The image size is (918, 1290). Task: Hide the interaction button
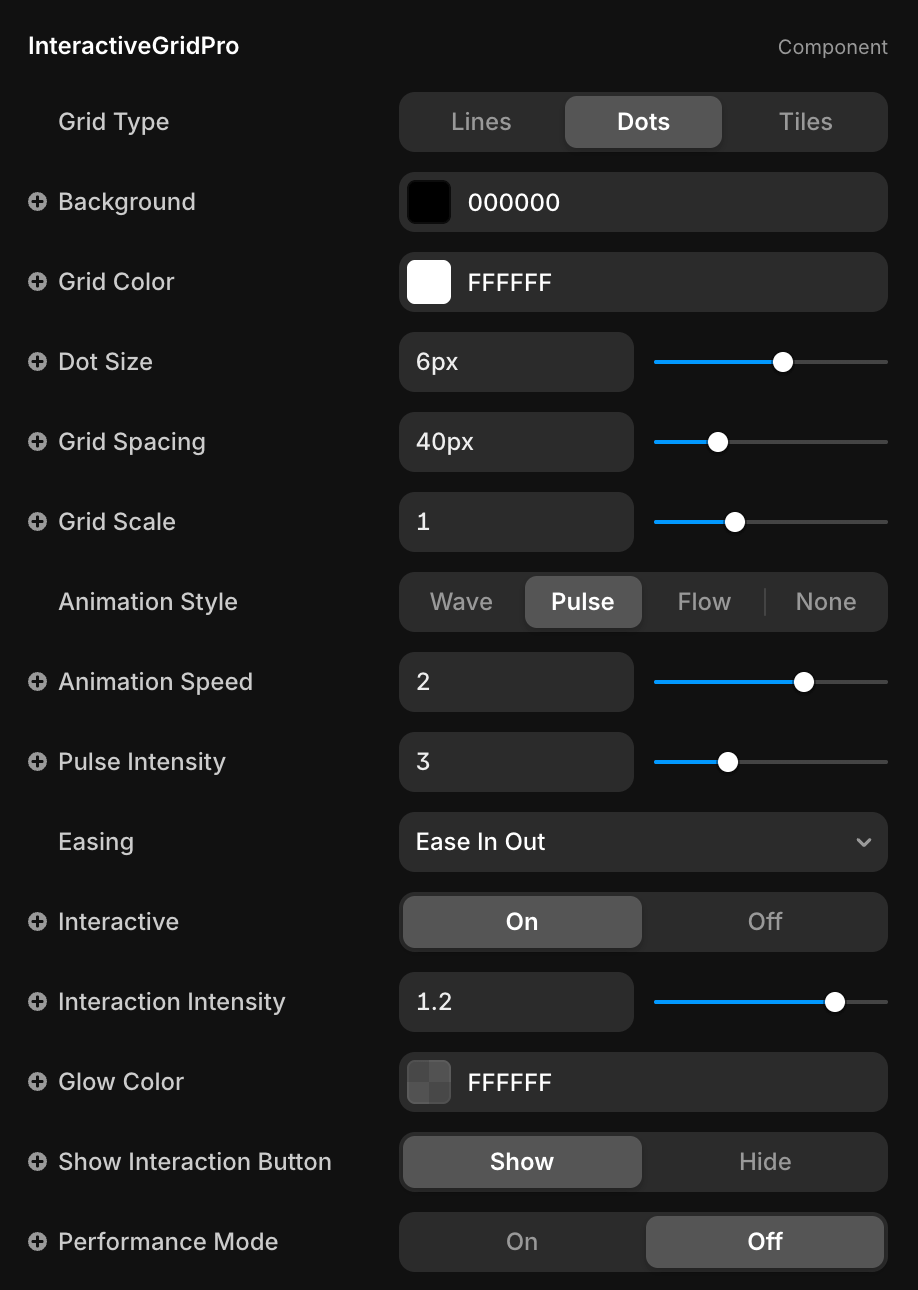tap(764, 1162)
